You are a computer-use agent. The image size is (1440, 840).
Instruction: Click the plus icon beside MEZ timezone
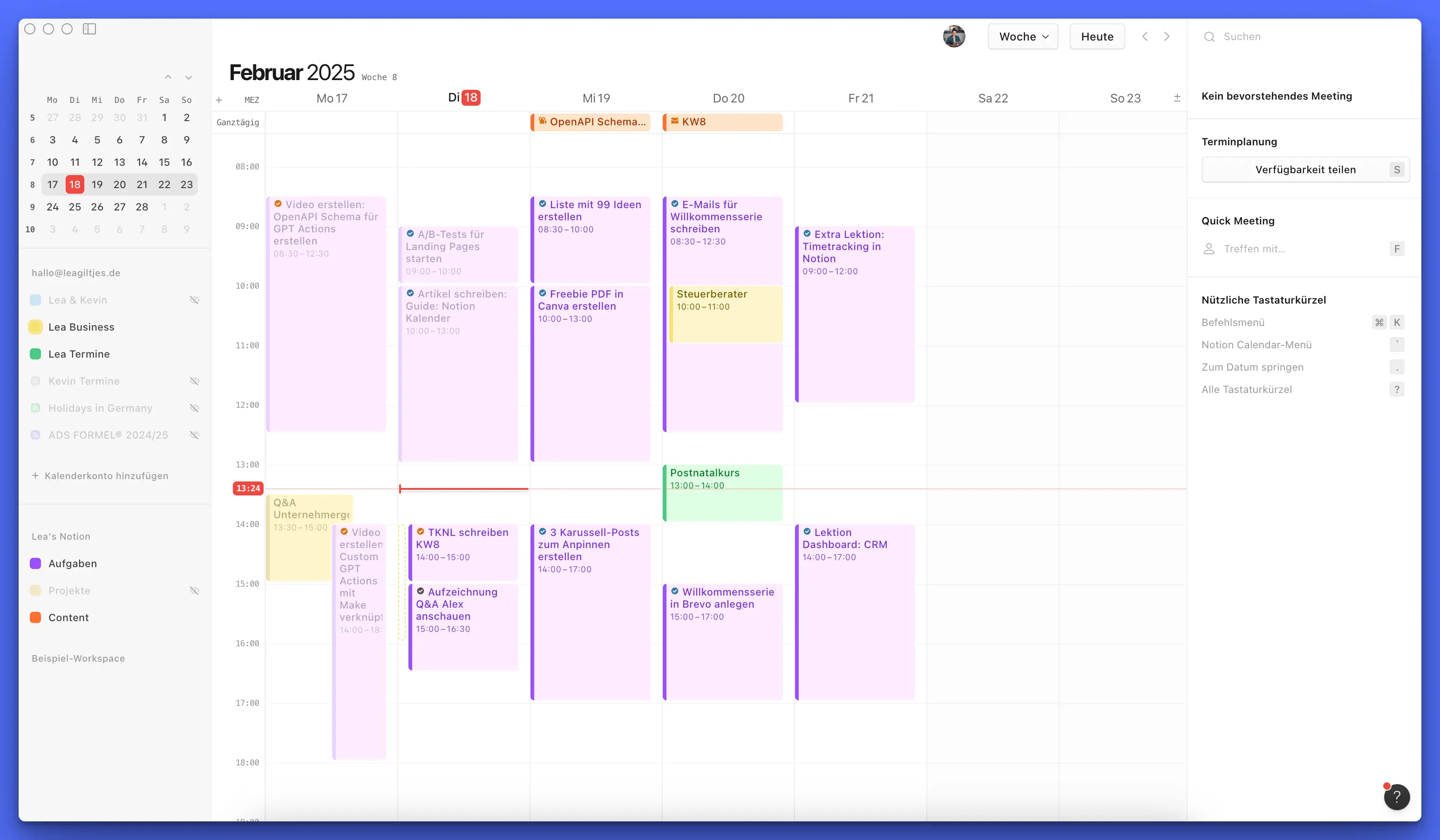pyautogui.click(x=219, y=100)
